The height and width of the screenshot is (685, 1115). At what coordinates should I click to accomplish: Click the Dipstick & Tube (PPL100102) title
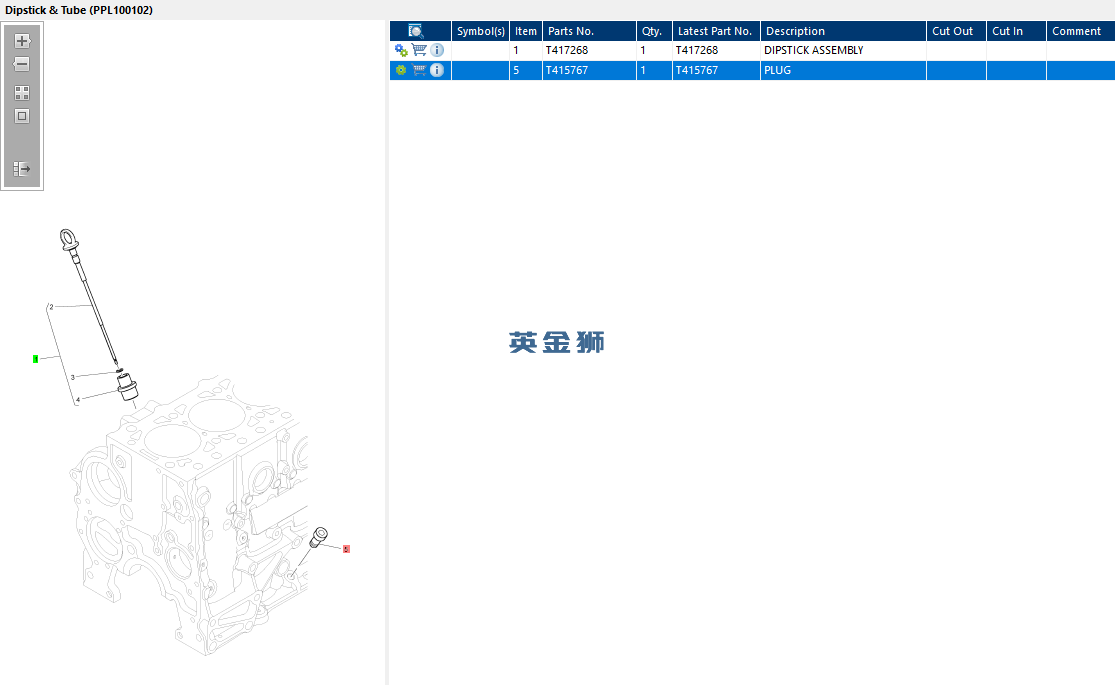(79, 10)
